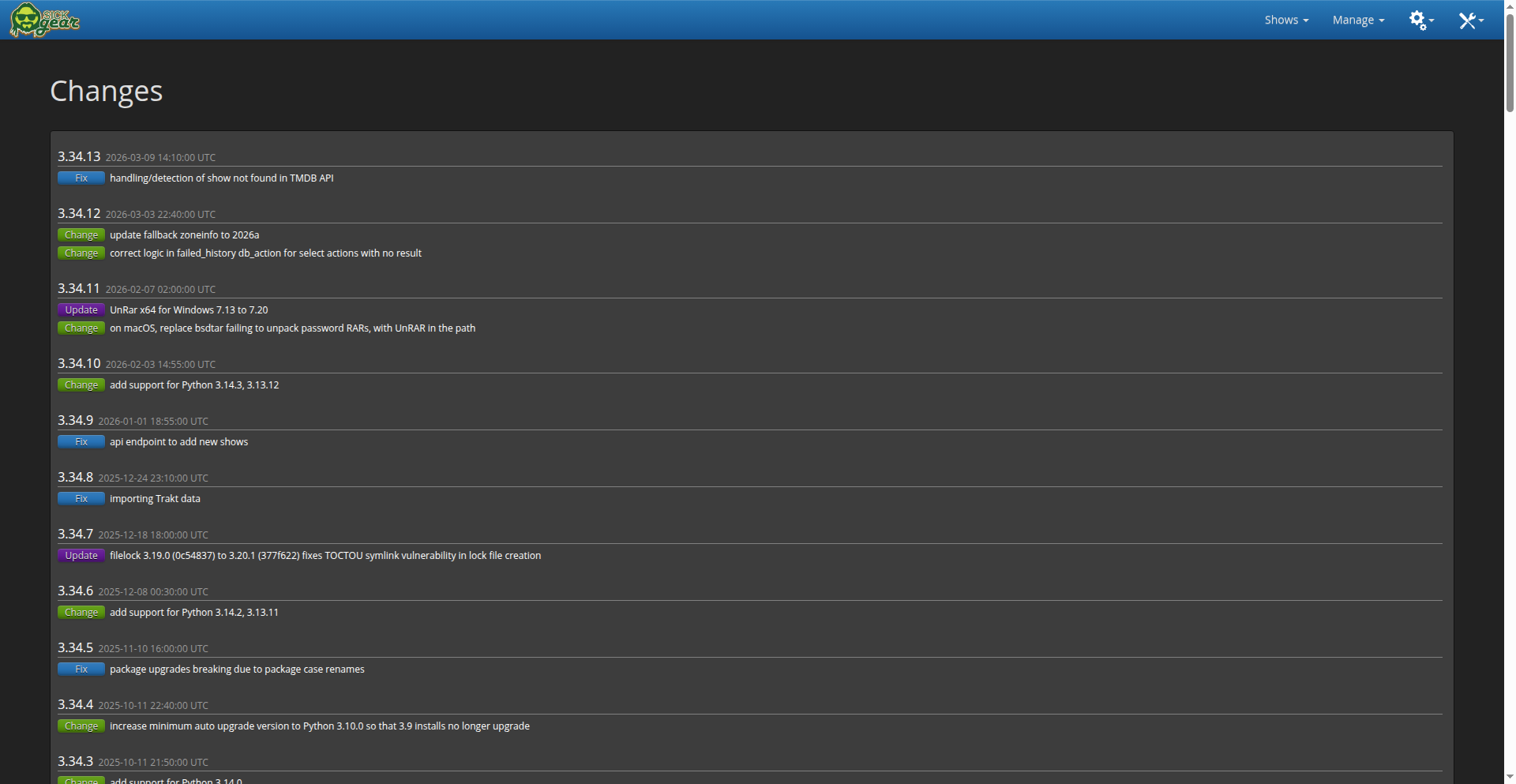Click the Change badge for Python 3.14.3 support
This screenshot has width=1516, height=784.
click(81, 385)
